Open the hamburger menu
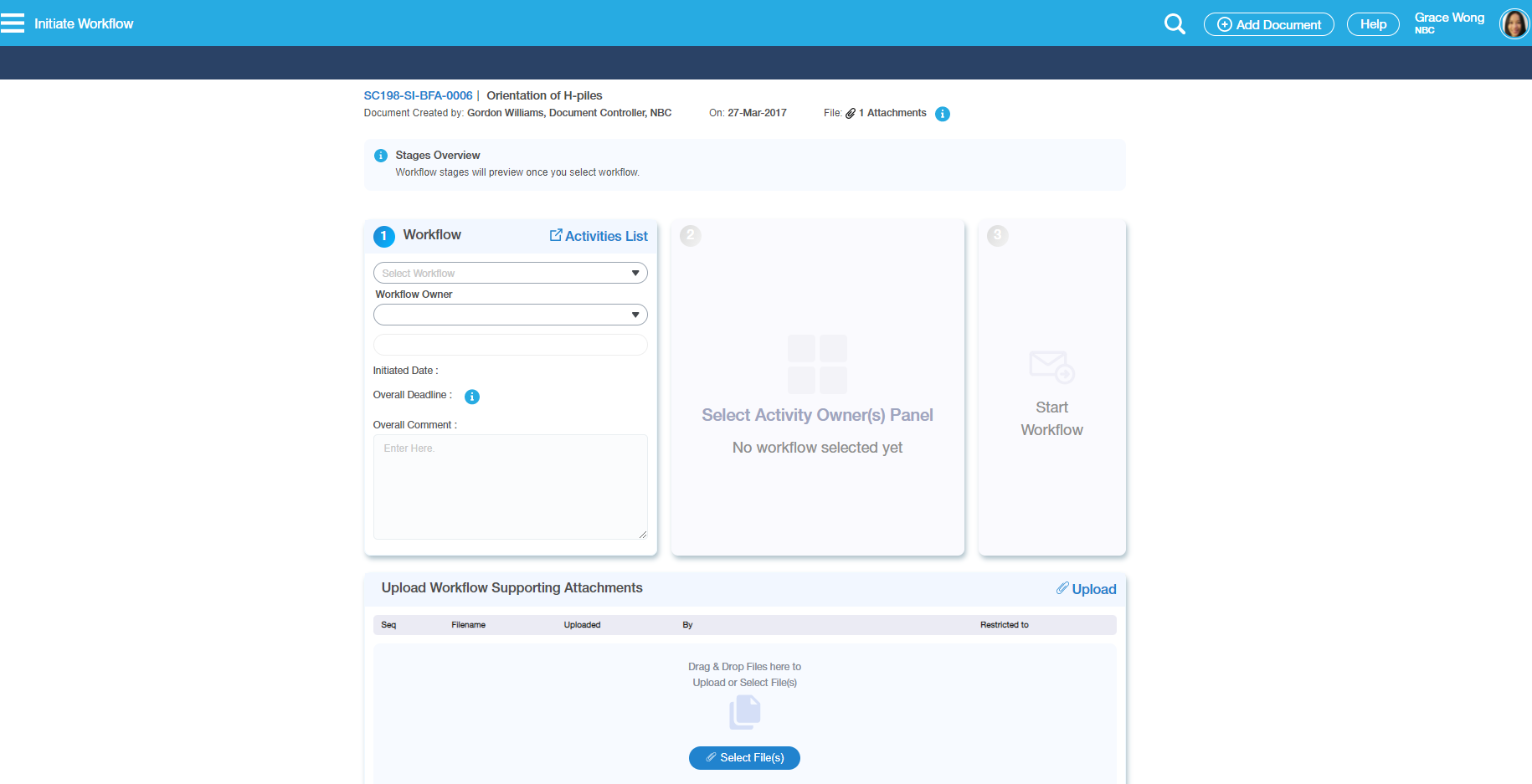 (x=13, y=23)
